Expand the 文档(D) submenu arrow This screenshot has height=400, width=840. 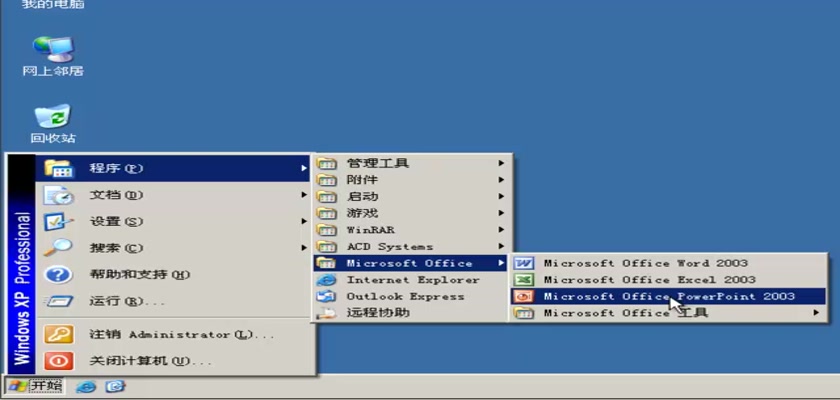(304, 194)
